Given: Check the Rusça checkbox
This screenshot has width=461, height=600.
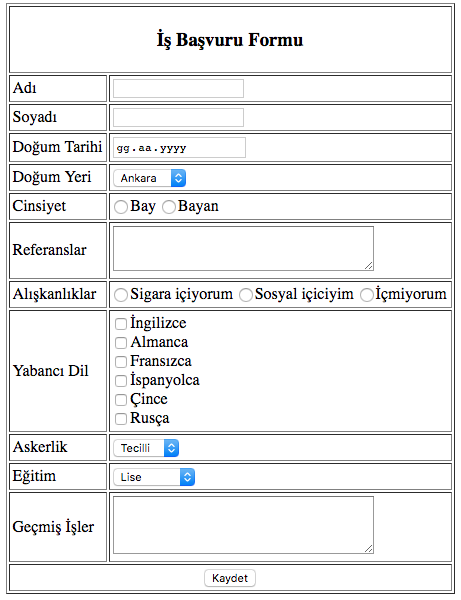Looking at the screenshot, I should pos(121,419).
